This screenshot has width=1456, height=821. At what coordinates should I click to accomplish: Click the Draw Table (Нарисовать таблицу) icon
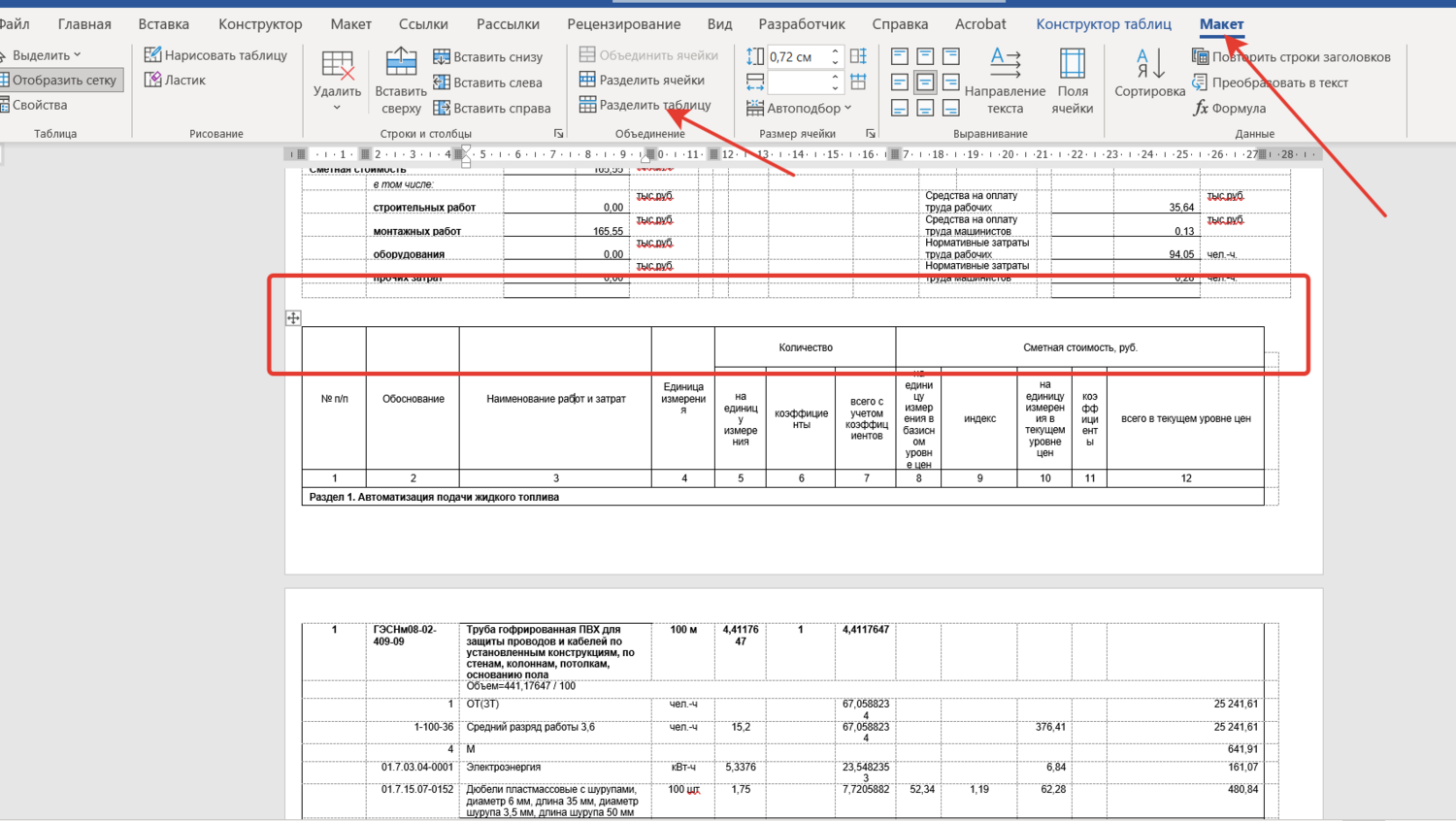(153, 55)
